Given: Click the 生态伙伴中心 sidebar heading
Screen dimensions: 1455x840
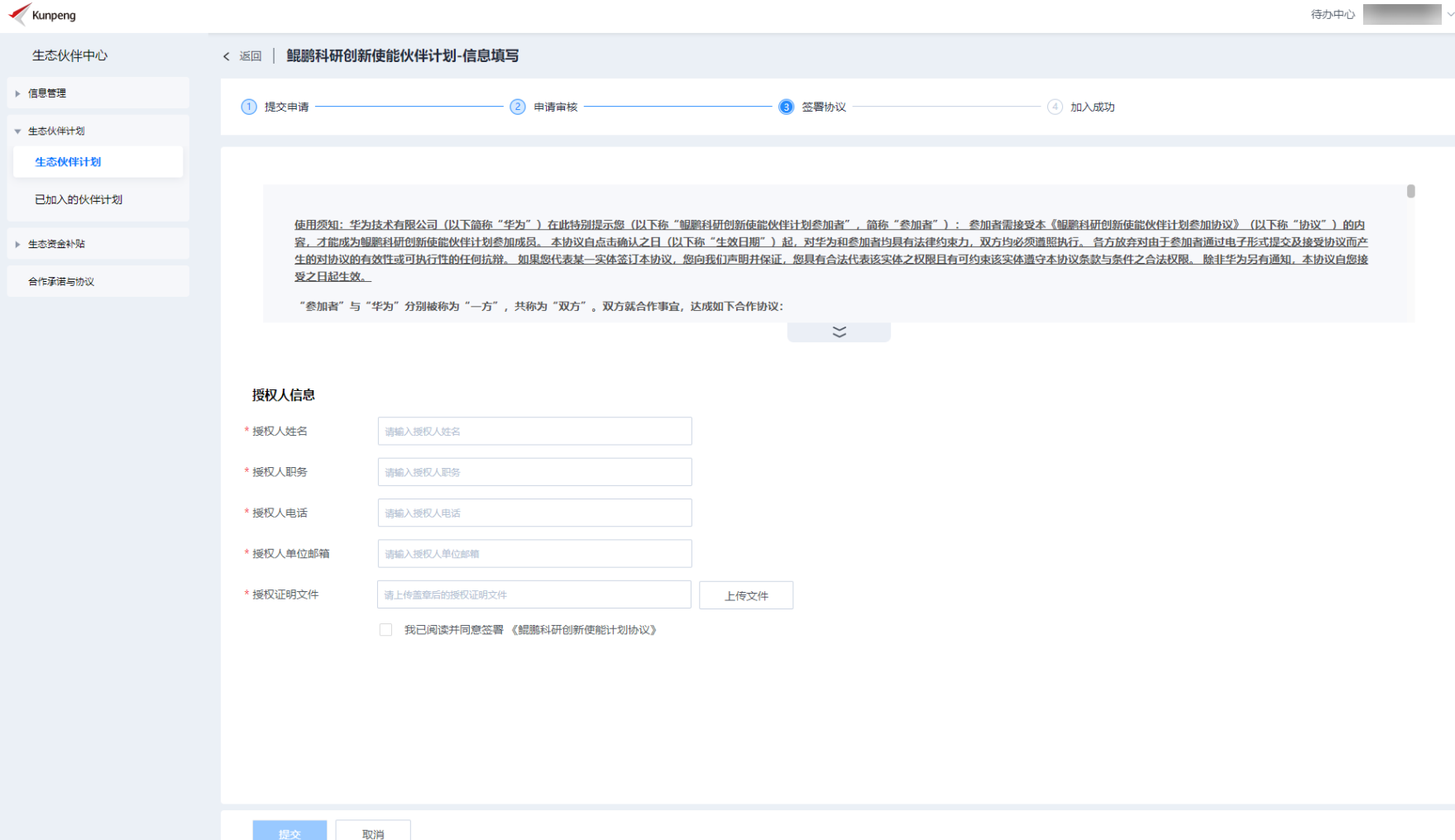Looking at the screenshot, I should click(69, 55).
